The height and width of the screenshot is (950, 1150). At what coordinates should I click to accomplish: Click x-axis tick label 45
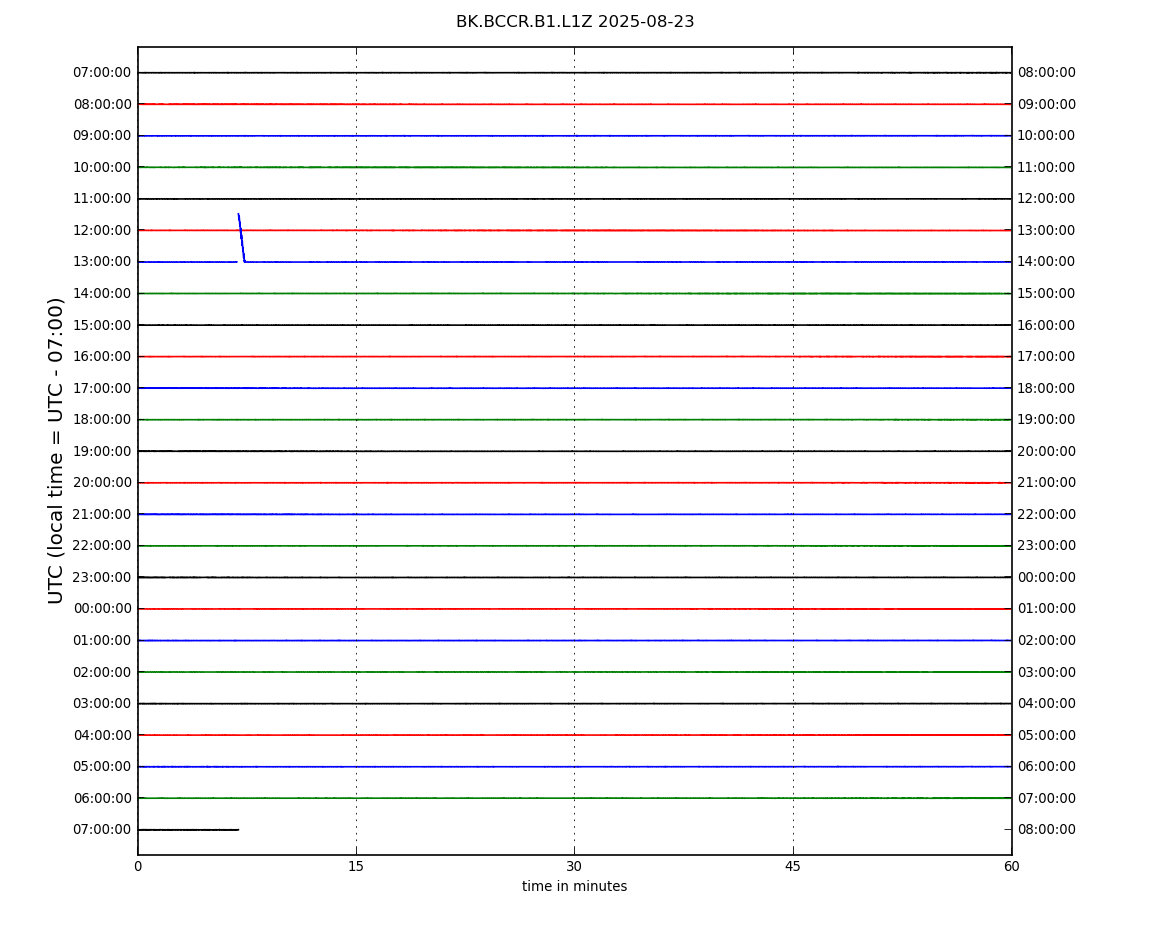click(x=793, y=866)
